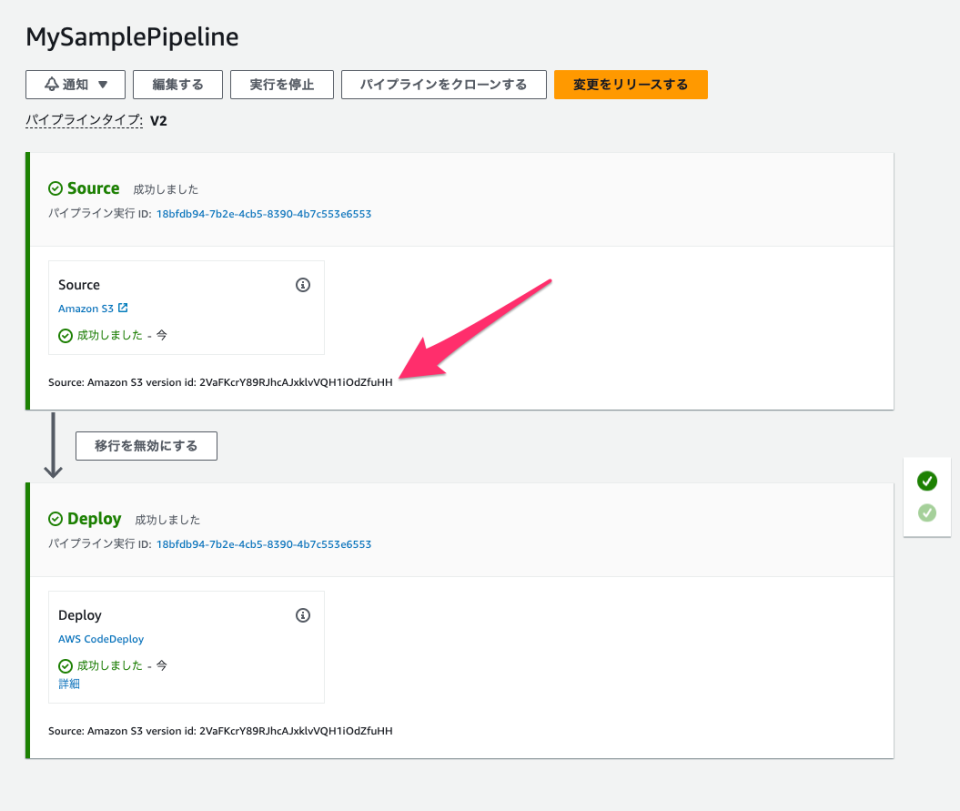Disable the stage transition via 移行を無効にする
960x811 pixels.
(145, 446)
